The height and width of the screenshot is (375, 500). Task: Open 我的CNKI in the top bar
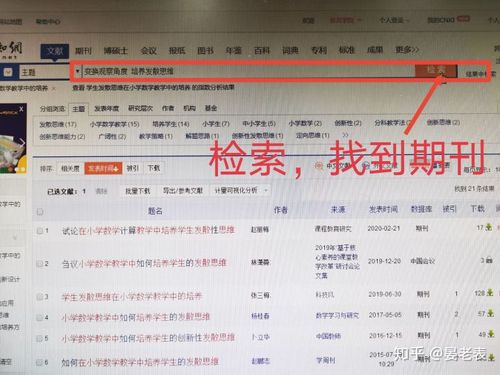[441, 20]
